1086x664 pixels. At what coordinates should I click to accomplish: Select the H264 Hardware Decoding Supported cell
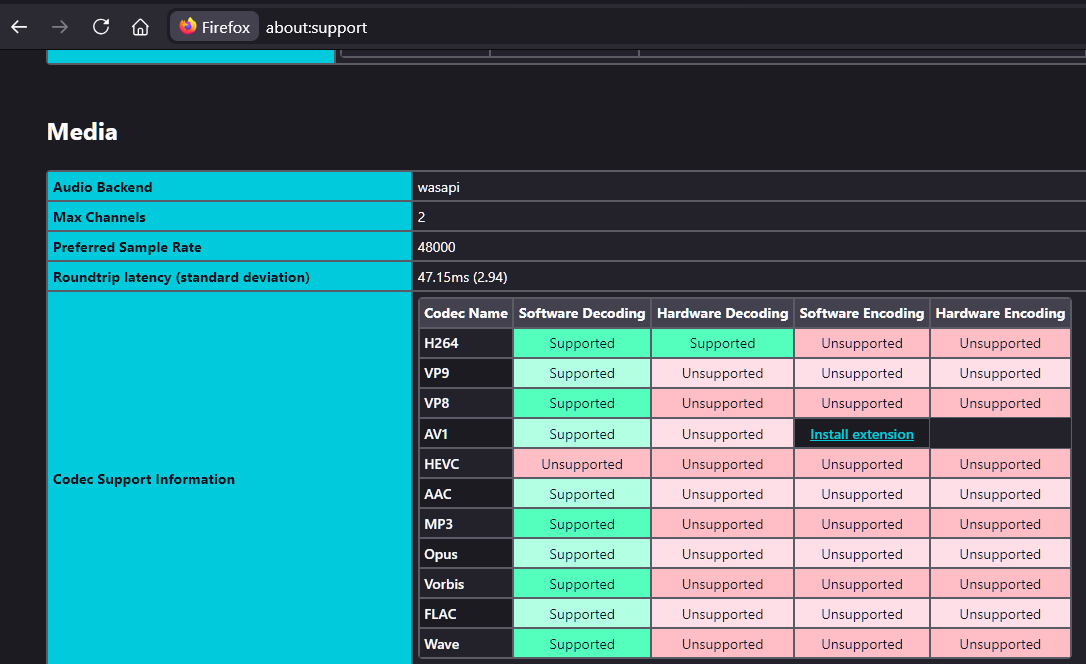[722, 343]
